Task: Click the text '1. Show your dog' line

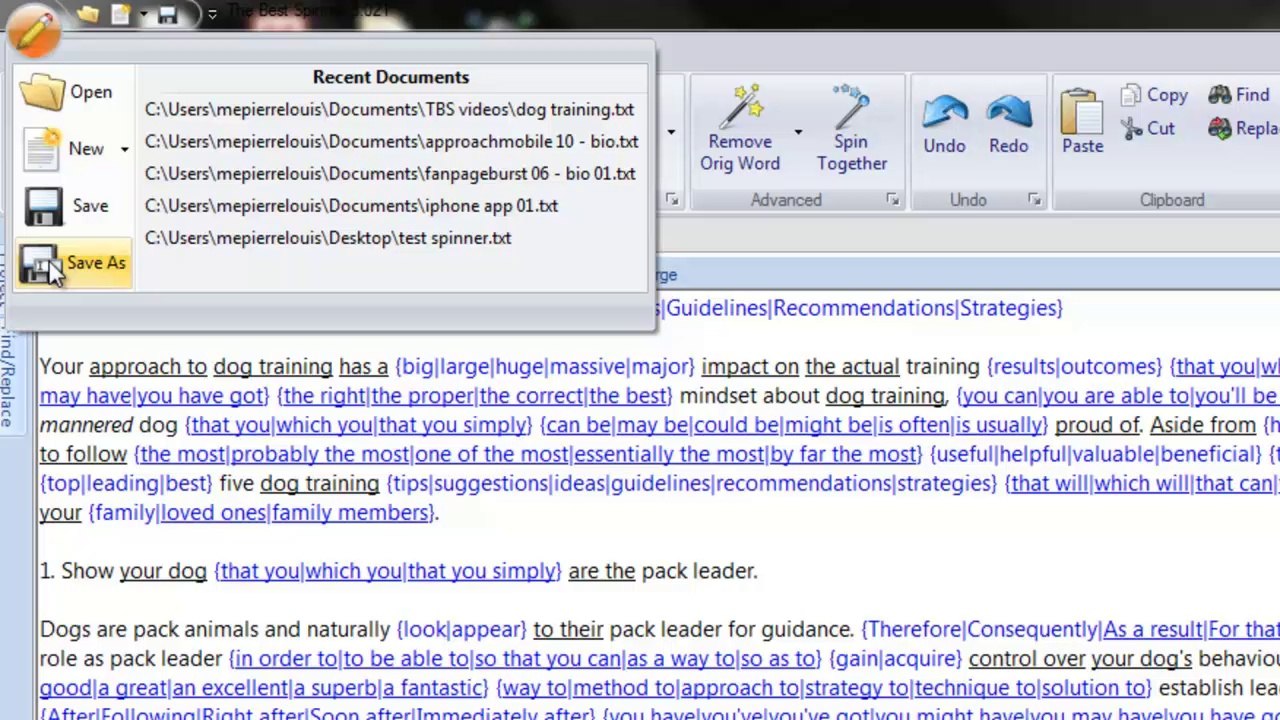Action: (398, 571)
